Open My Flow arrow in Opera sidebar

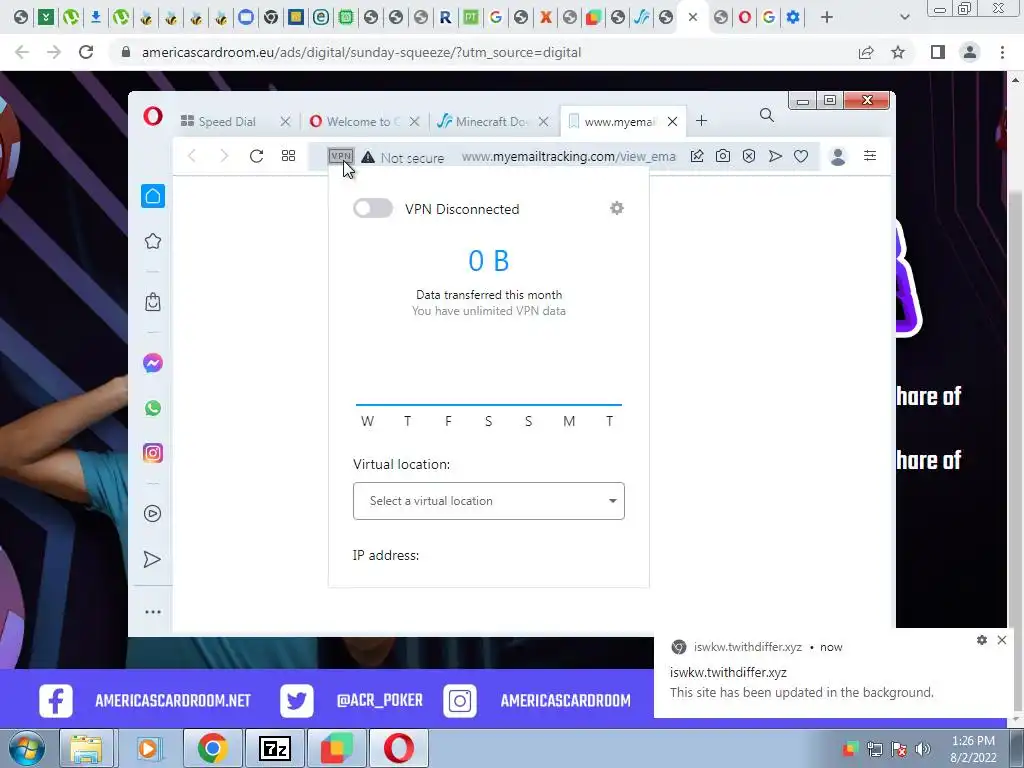[152, 559]
